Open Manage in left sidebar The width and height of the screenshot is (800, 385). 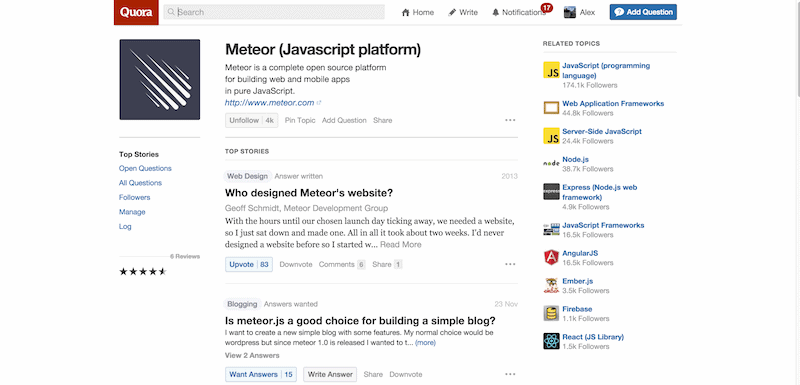pos(132,212)
